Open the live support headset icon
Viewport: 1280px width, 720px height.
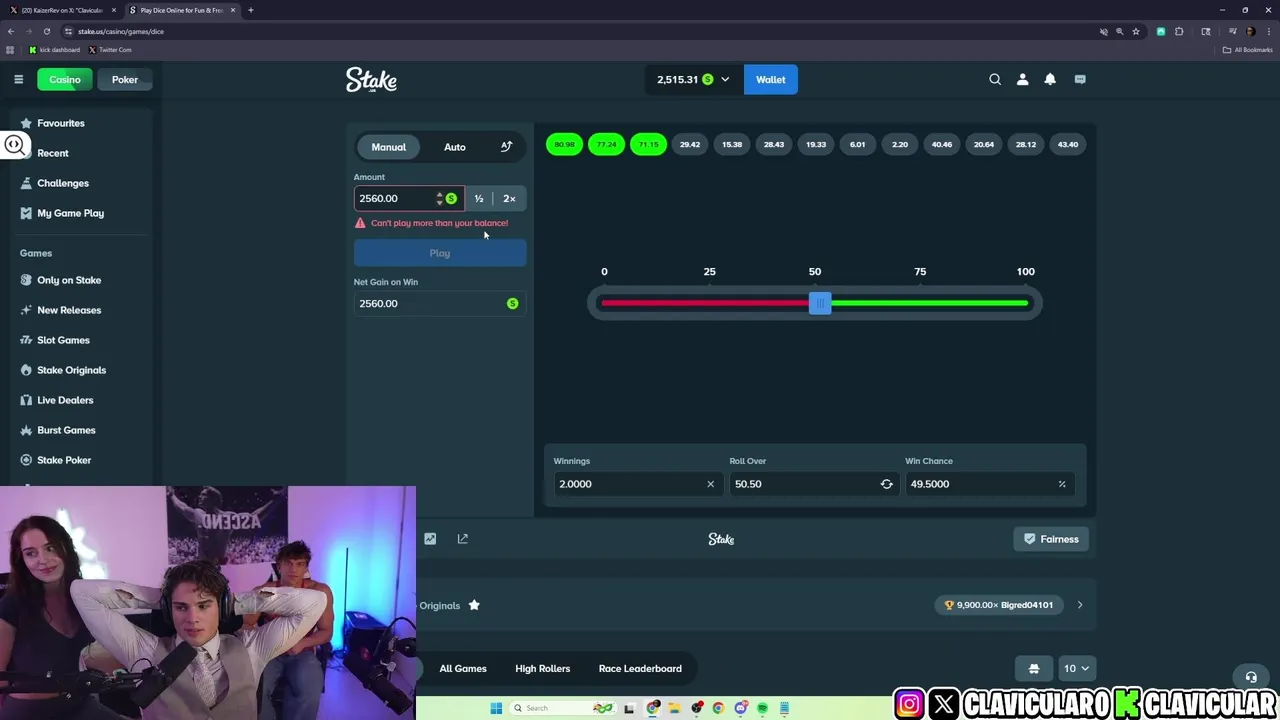point(1250,677)
